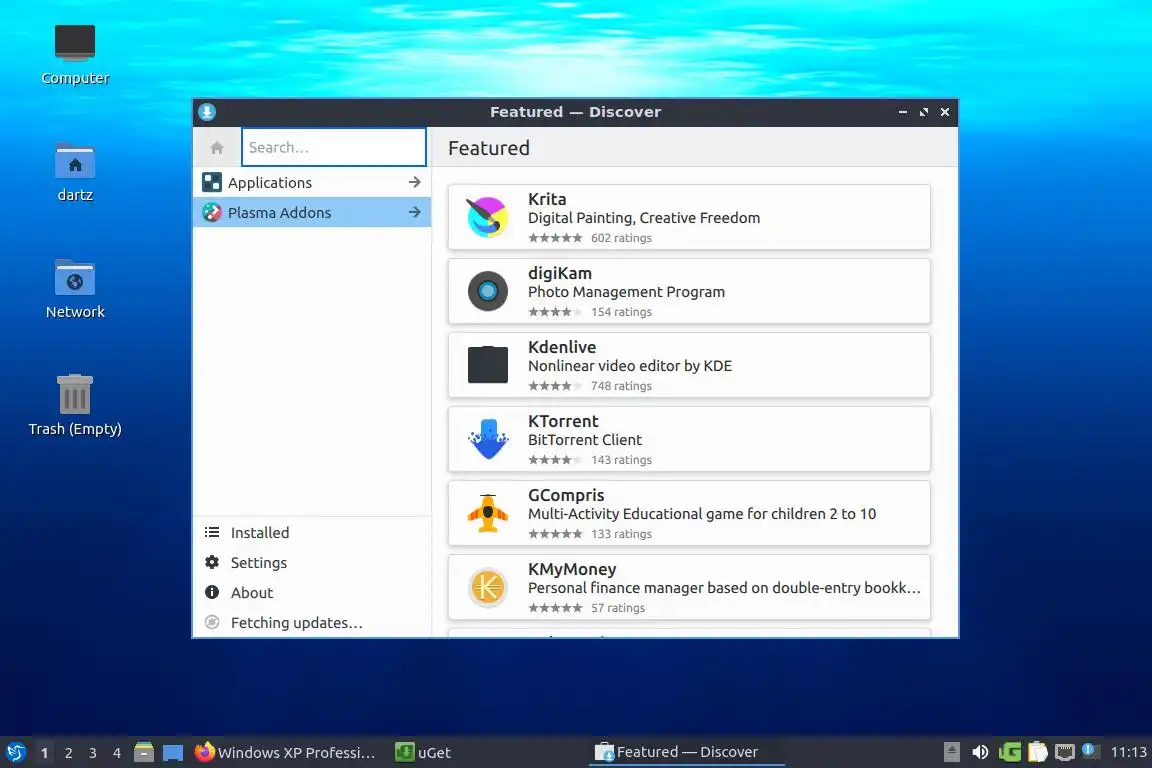Click 'BitTorrent Client' description
The height and width of the screenshot is (768, 1152).
coord(585,439)
